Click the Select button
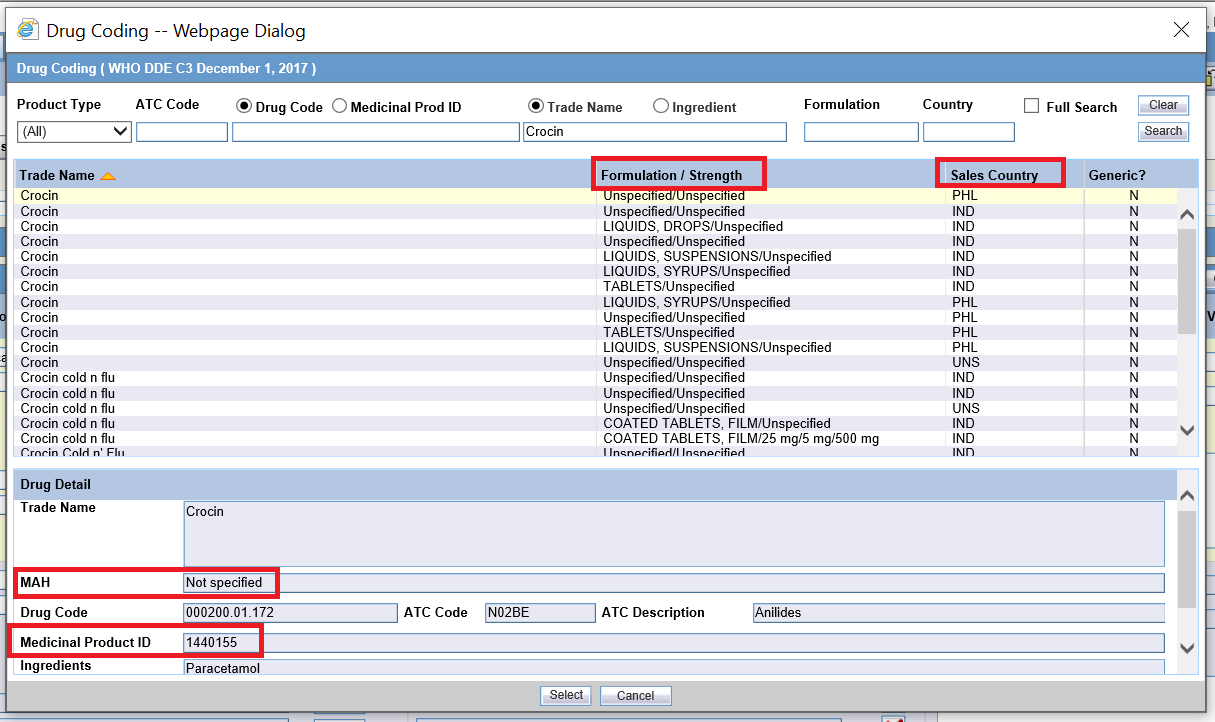This screenshot has width=1215, height=722. coord(566,695)
